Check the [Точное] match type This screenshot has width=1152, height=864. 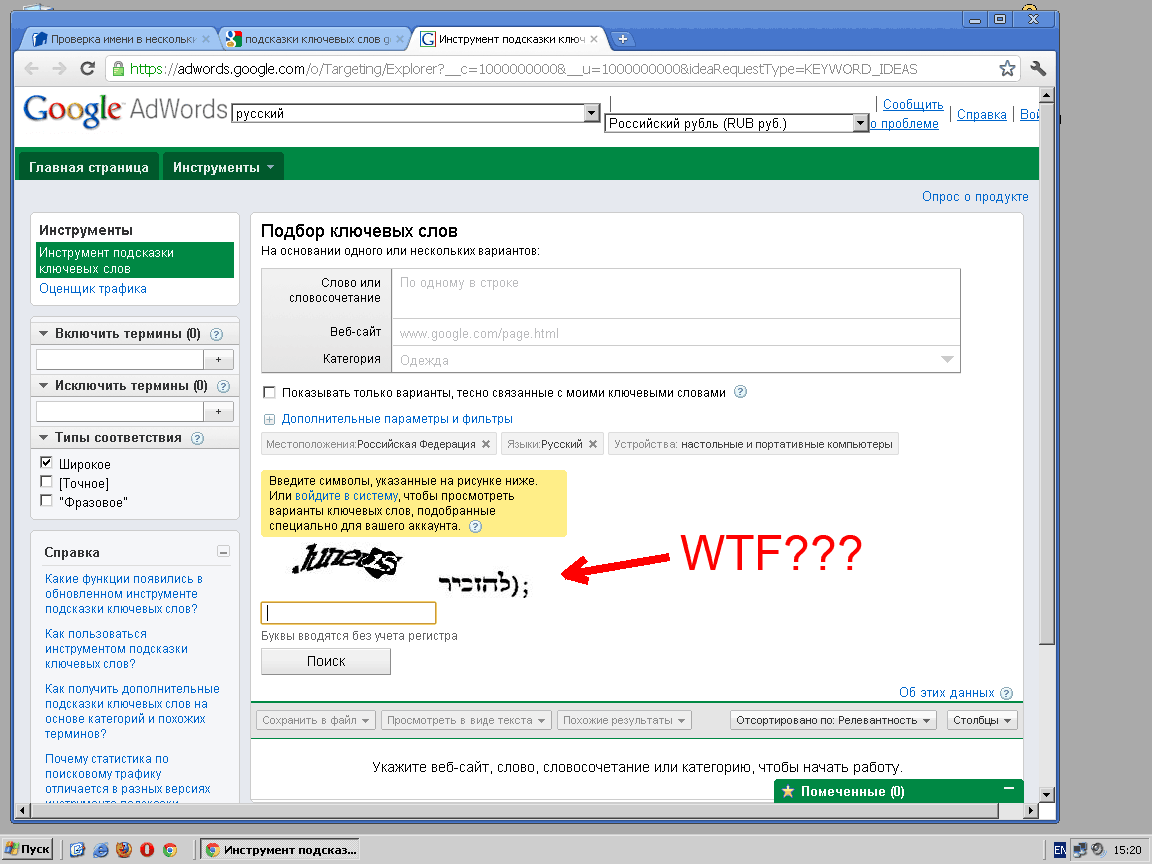click(46, 483)
